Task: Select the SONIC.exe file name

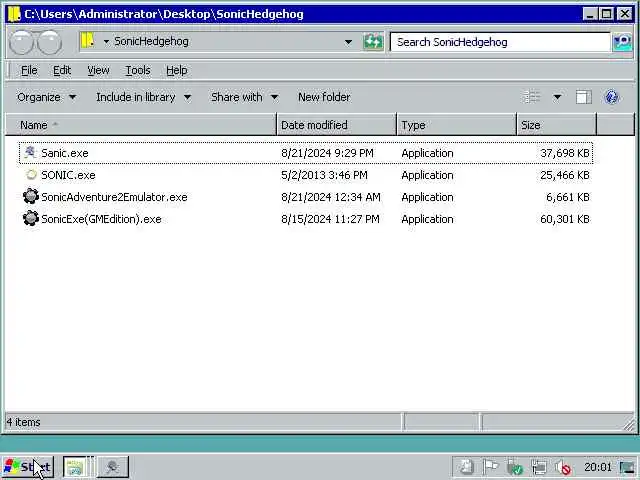Action: (68, 175)
